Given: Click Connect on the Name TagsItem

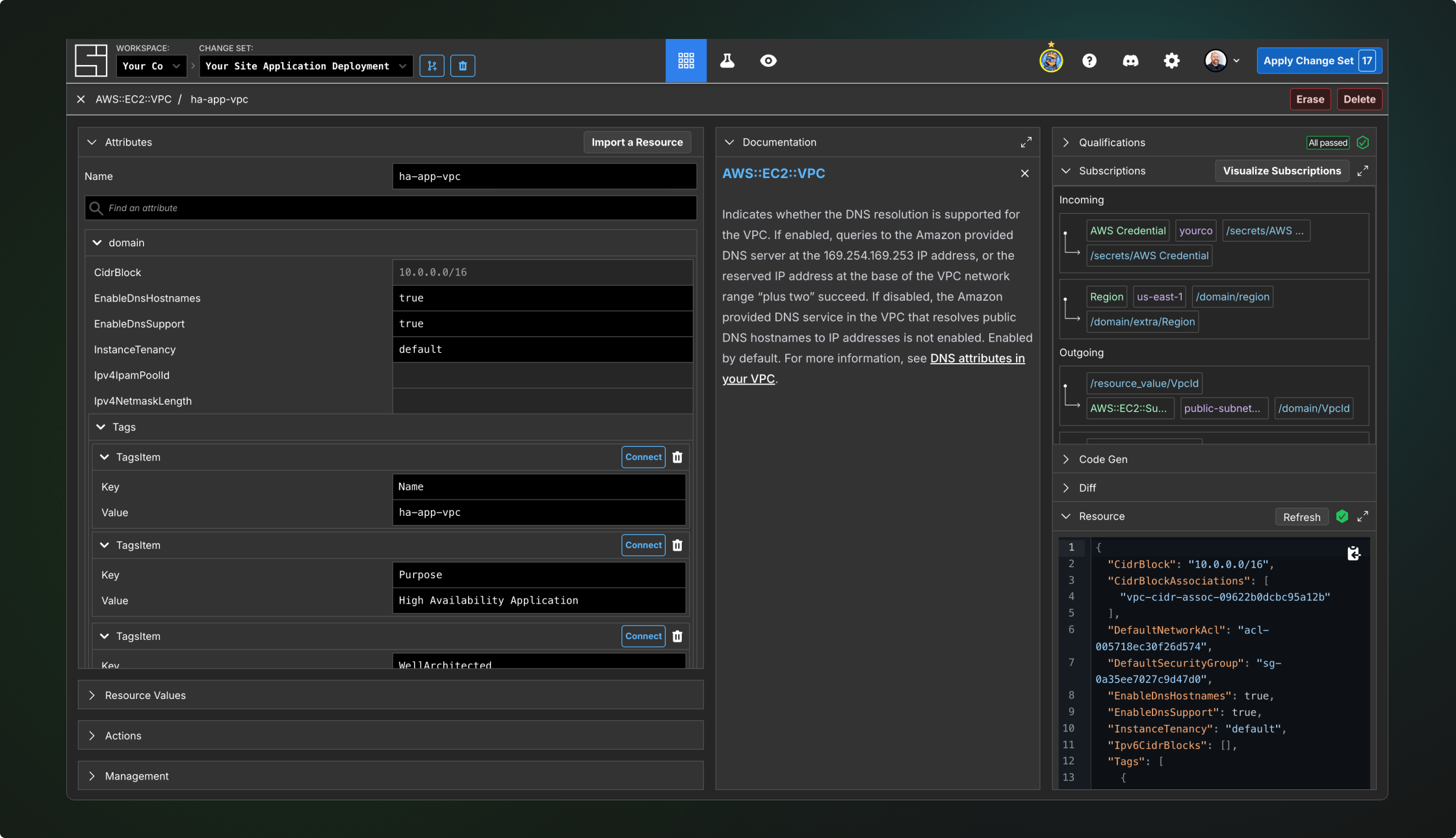Looking at the screenshot, I should click(643, 457).
